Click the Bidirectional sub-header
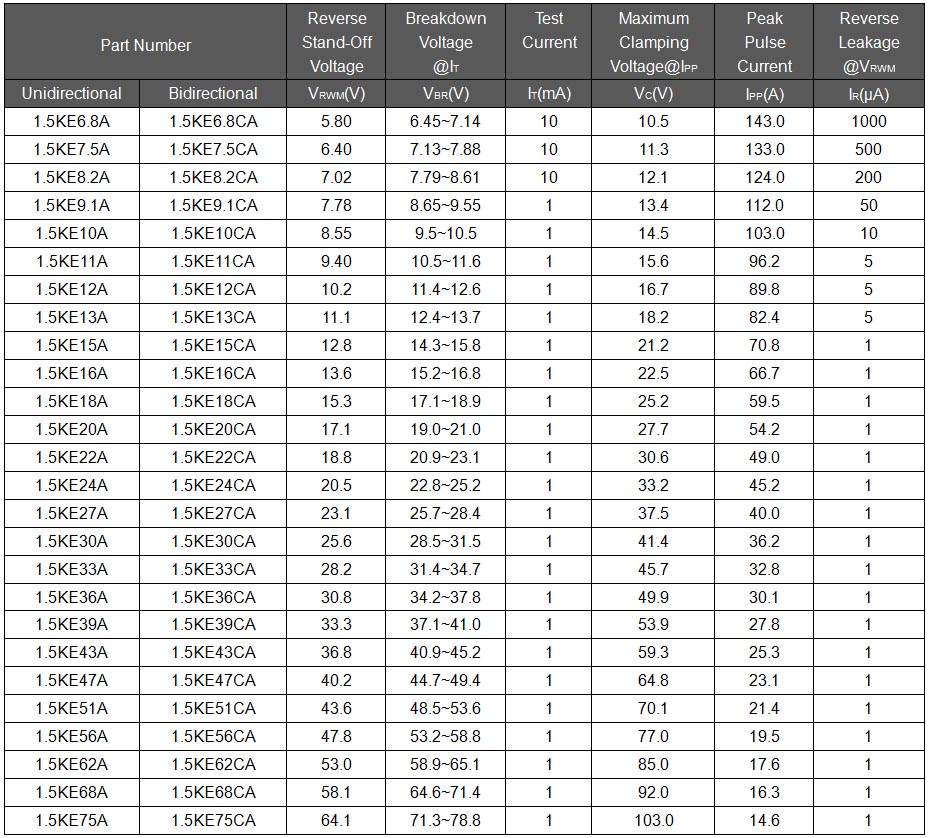928x838 pixels. pyautogui.click(x=213, y=94)
